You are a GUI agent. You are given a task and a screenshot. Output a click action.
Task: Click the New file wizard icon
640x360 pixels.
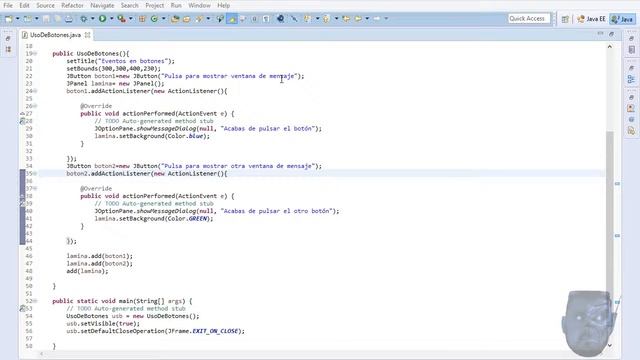coord(9,19)
